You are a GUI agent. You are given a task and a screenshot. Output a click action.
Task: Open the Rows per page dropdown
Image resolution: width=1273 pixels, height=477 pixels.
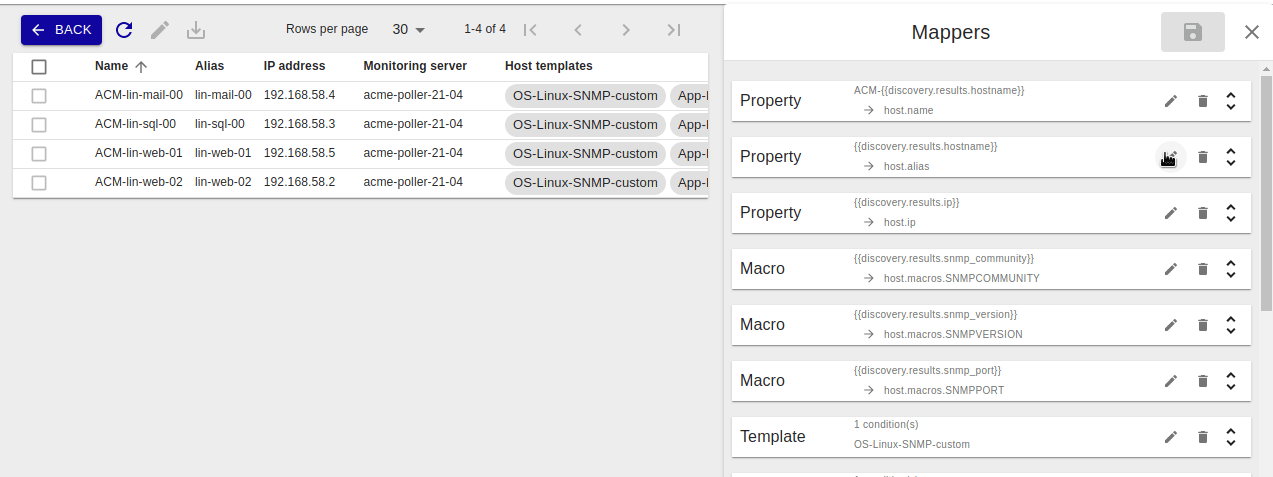[x=408, y=30]
